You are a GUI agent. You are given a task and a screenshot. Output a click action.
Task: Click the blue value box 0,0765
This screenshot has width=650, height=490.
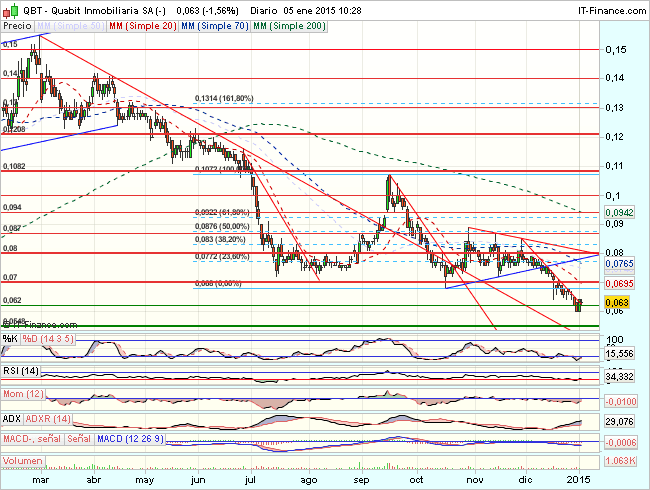tap(619, 264)
